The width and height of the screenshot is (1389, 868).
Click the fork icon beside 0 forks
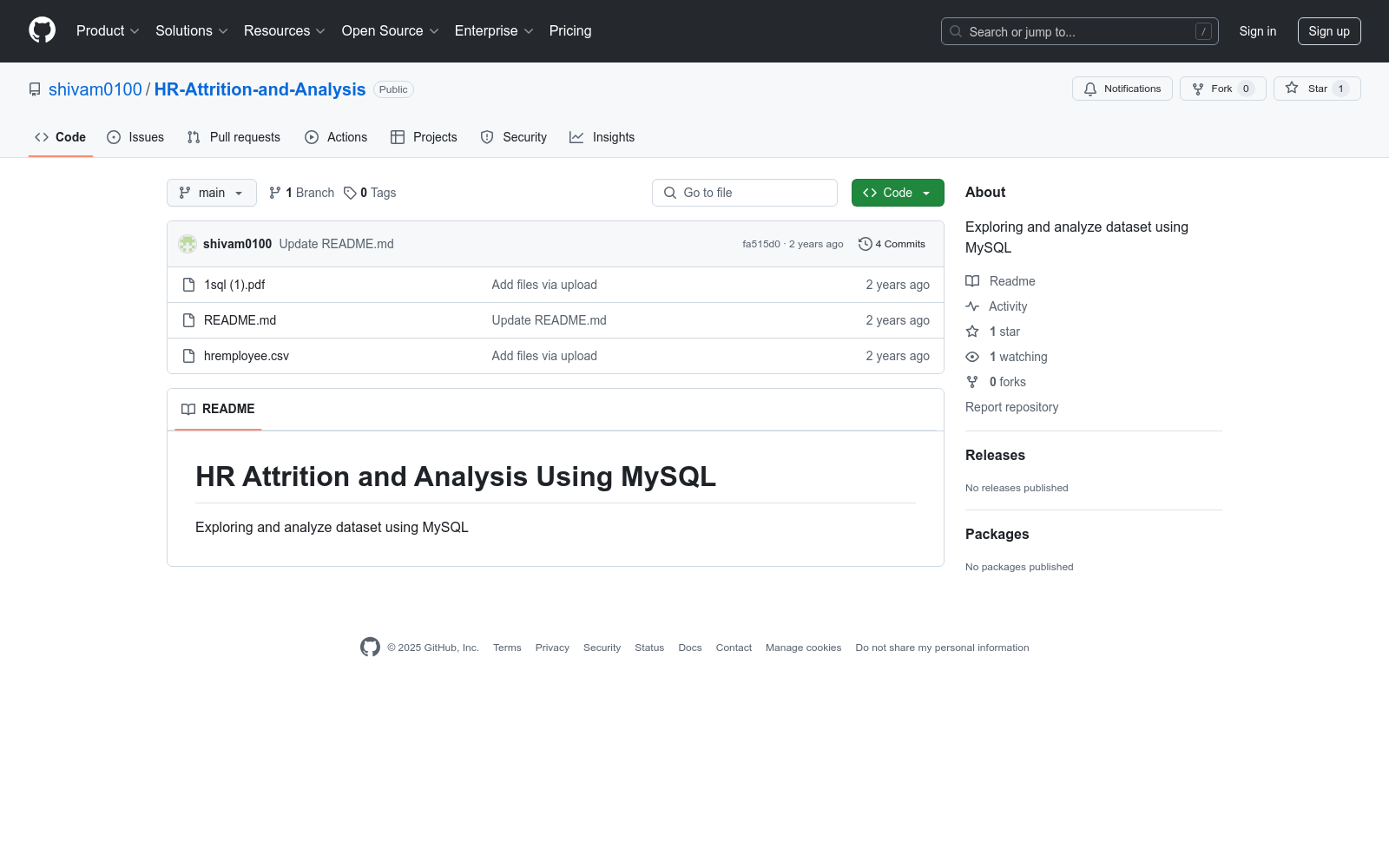tap(972, 382)
